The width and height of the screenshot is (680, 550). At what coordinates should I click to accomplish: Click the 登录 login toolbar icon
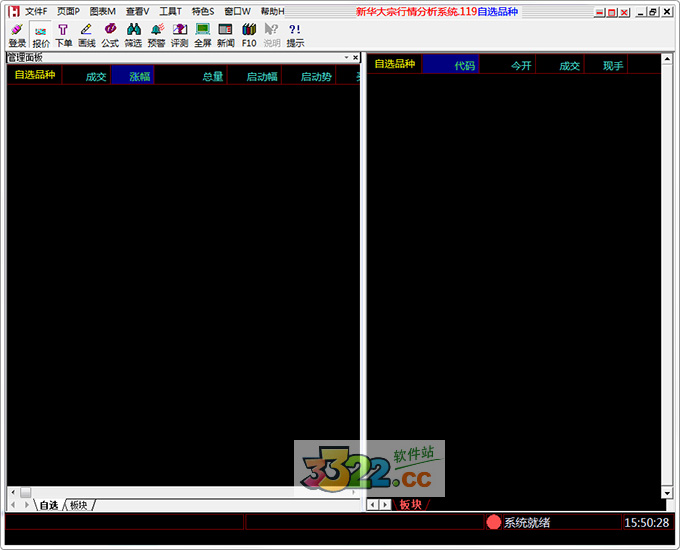17,35
